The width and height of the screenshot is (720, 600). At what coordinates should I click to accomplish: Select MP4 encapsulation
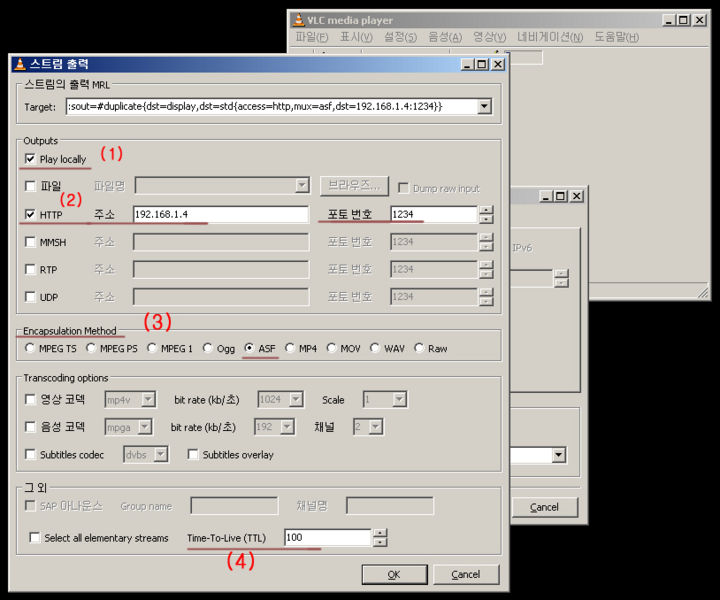[x=290, y=348]
